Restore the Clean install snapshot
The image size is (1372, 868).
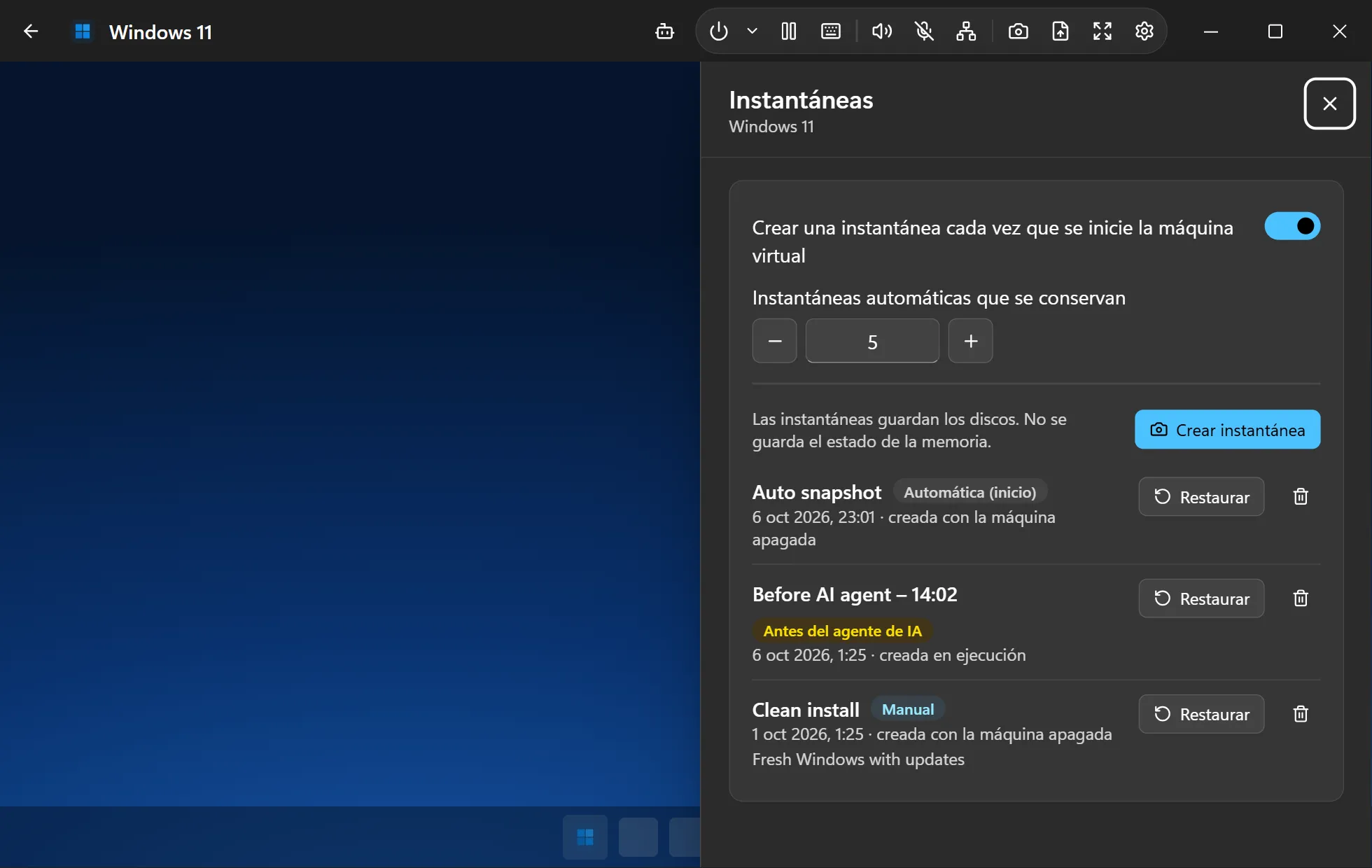tap(1201, 714)
